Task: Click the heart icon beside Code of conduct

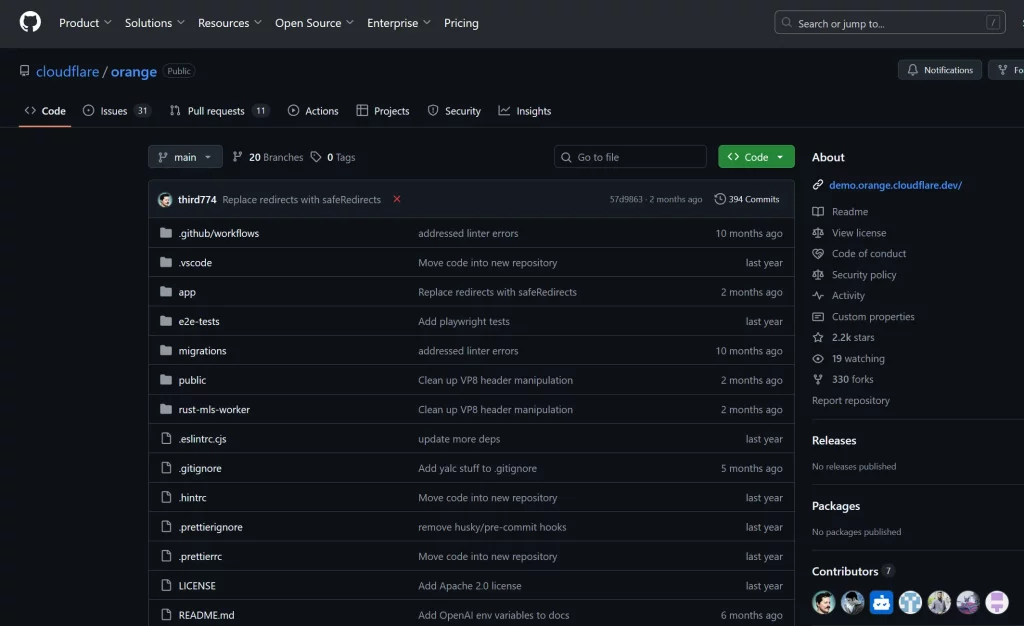Action: [x=818, y=253]
